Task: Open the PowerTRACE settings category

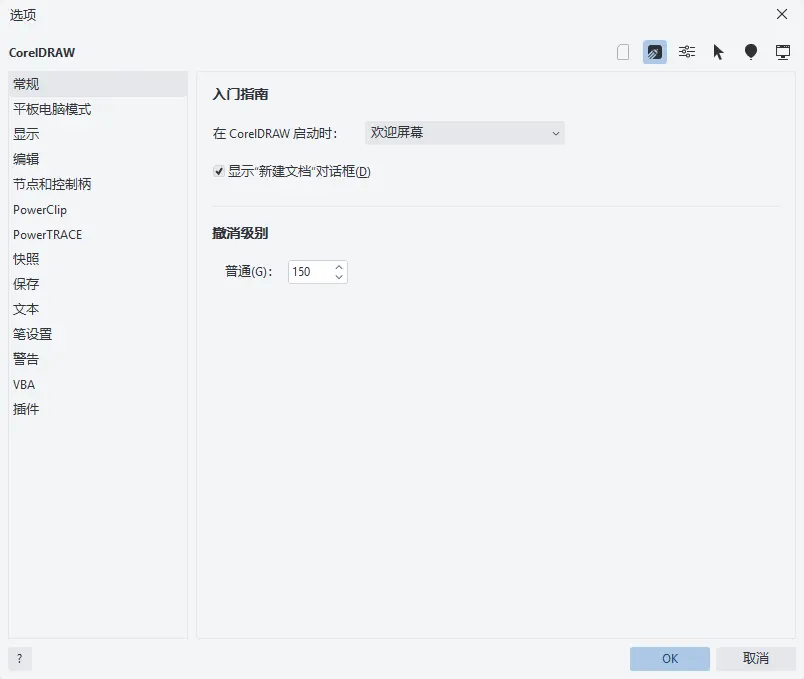Action: point(98,234)
